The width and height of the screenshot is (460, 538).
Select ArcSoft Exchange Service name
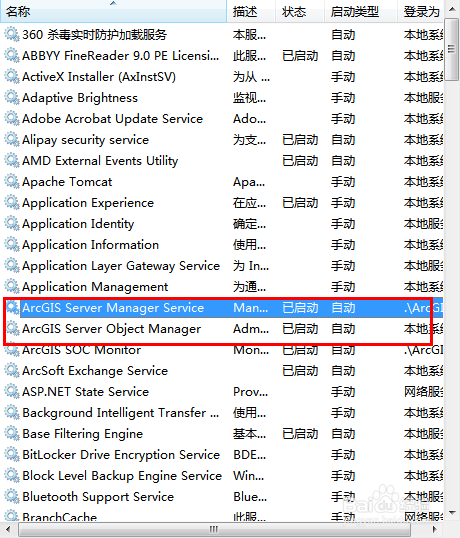point(95,371)
